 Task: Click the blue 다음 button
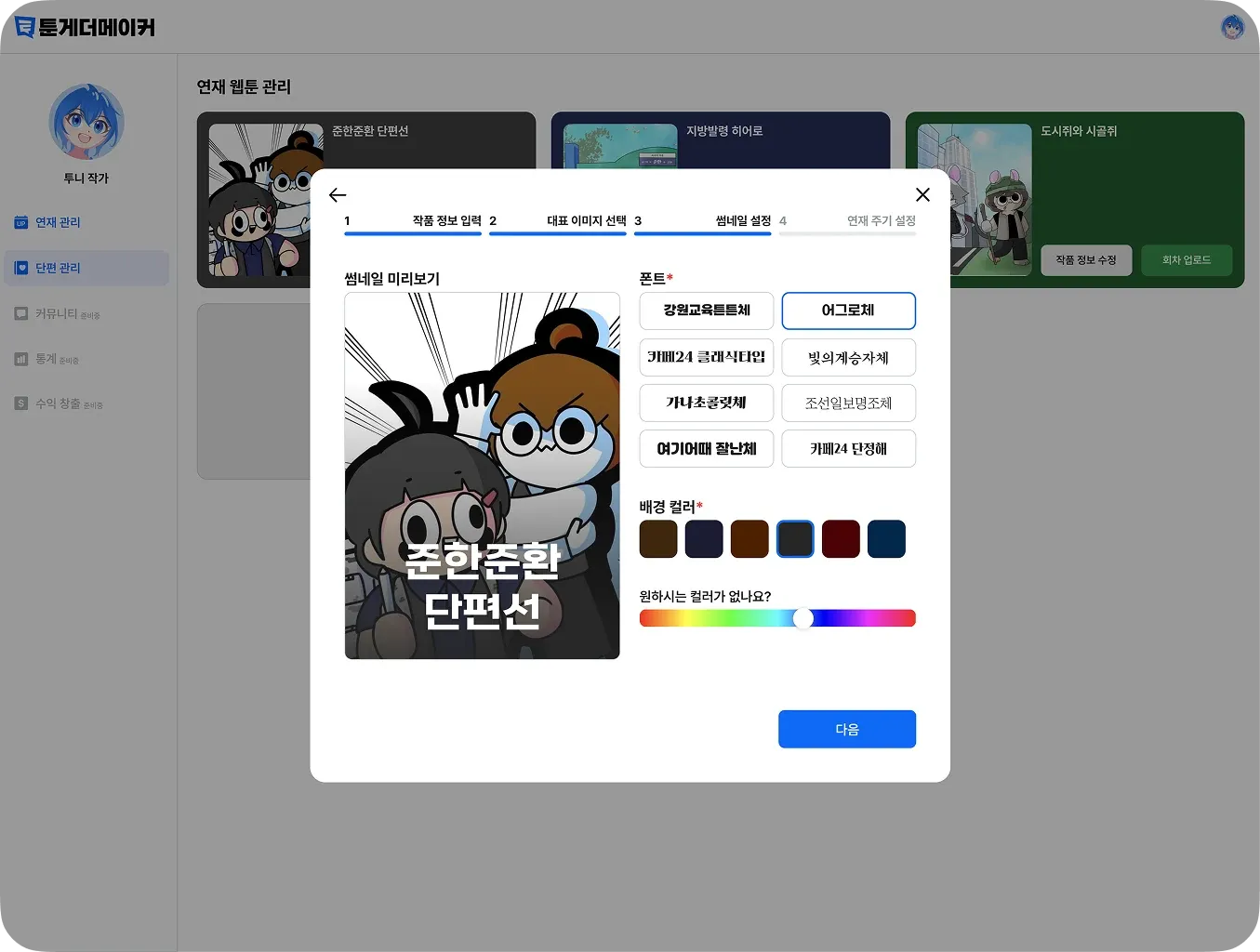(x=847, y=729)
